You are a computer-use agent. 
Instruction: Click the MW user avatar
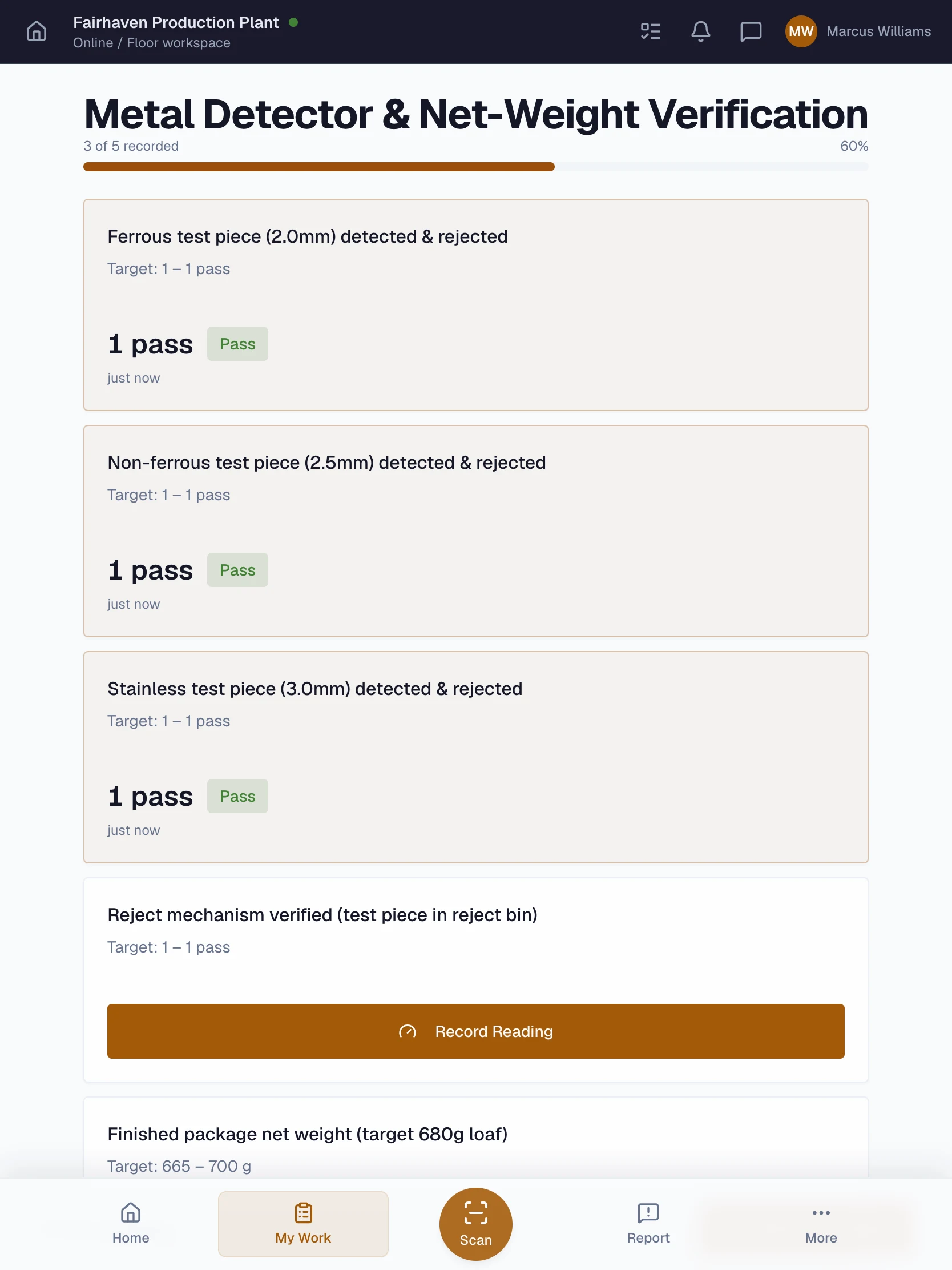pos(801,31)
